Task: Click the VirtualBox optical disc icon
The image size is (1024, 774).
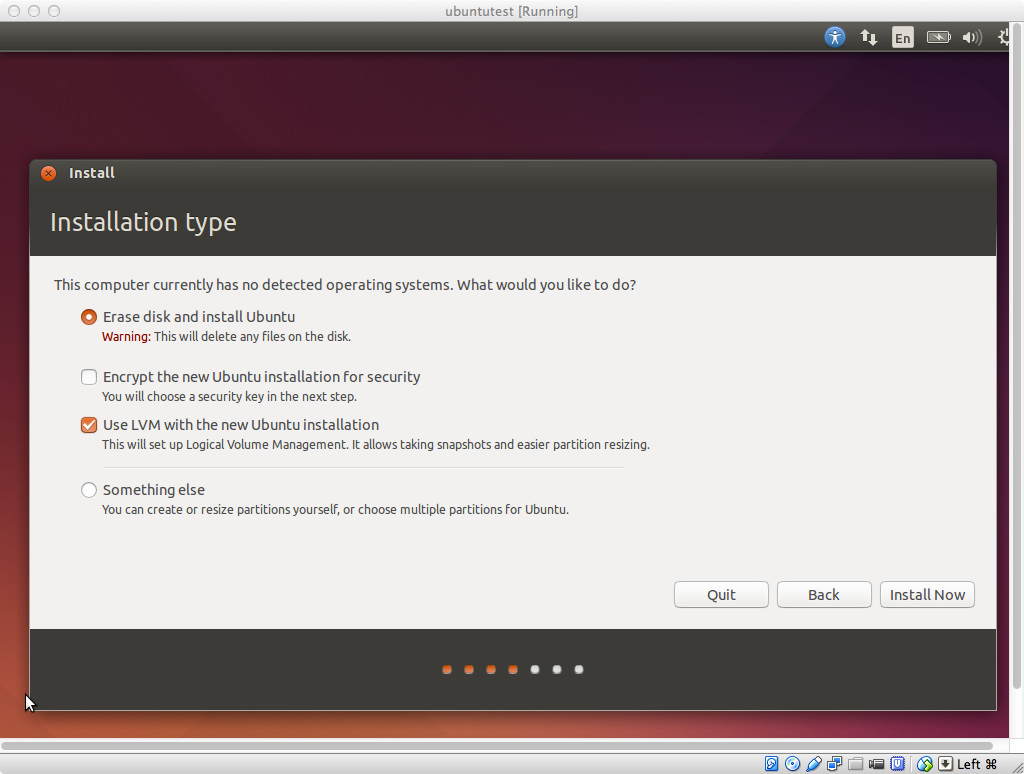Action: click(x=792, y=764)
